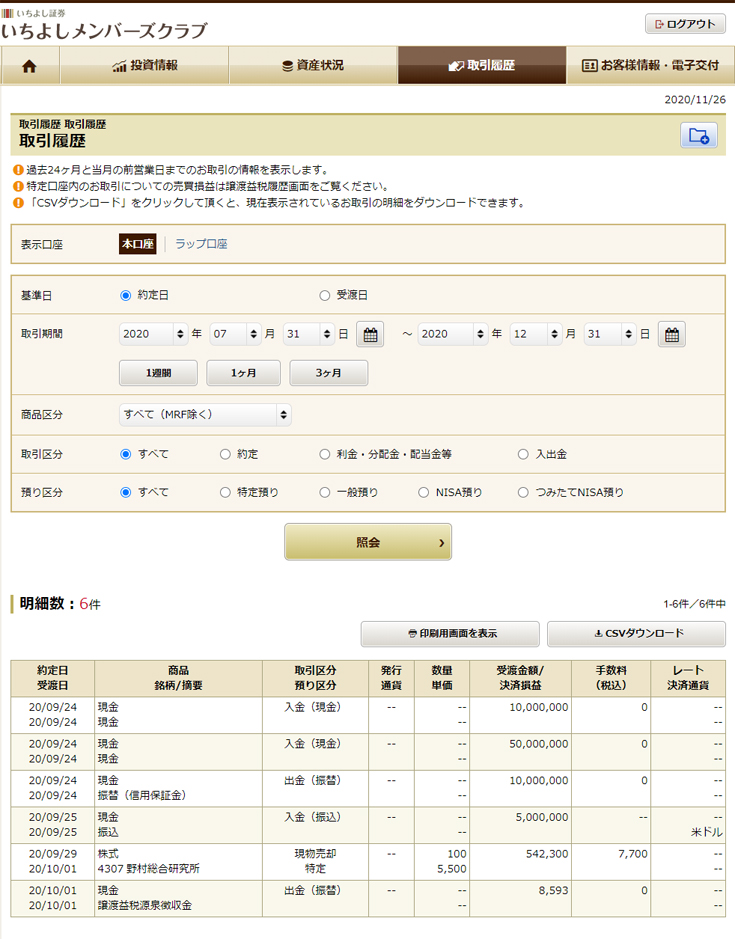Open the 投資情報 tab
The height and width of the screenshot is (939, 735).
pyautogui.click(x=145, y=66)
